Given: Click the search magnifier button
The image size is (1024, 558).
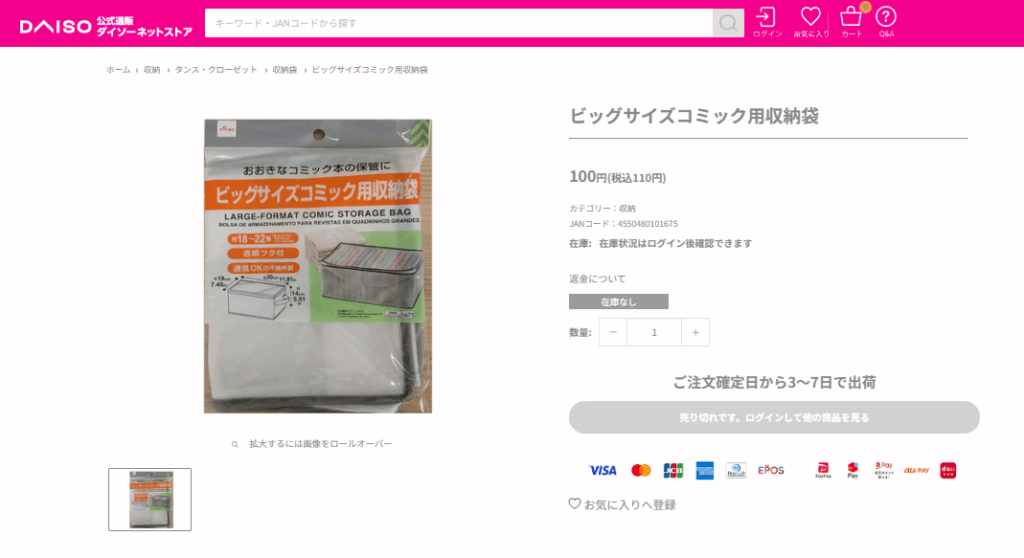Looking at the screenshot, I should coord(728,24).
